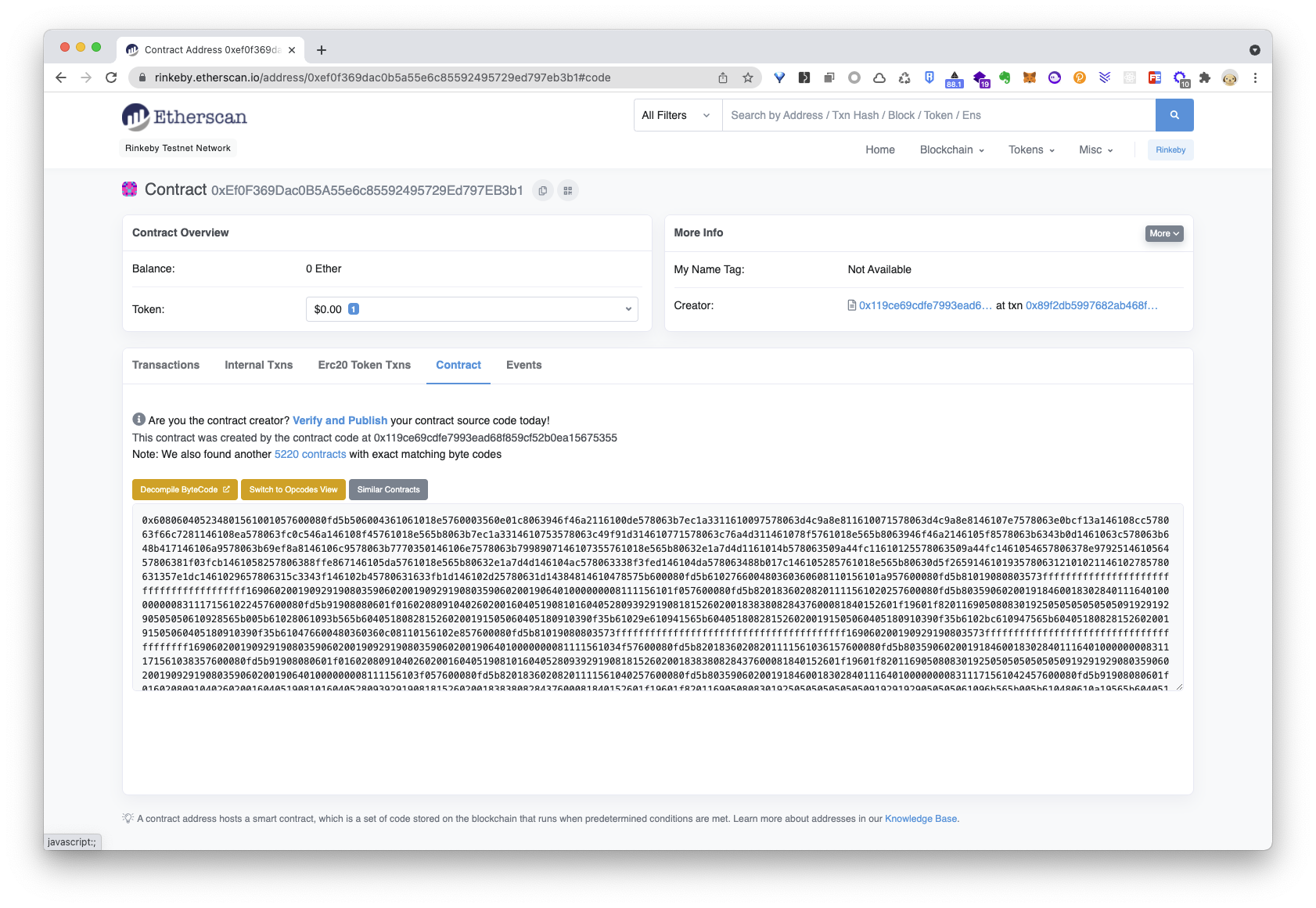Click the blue search magnifier button
Image resolution: width=1316 pixels, height=908 pixels.
click(x=1174, y=115)
